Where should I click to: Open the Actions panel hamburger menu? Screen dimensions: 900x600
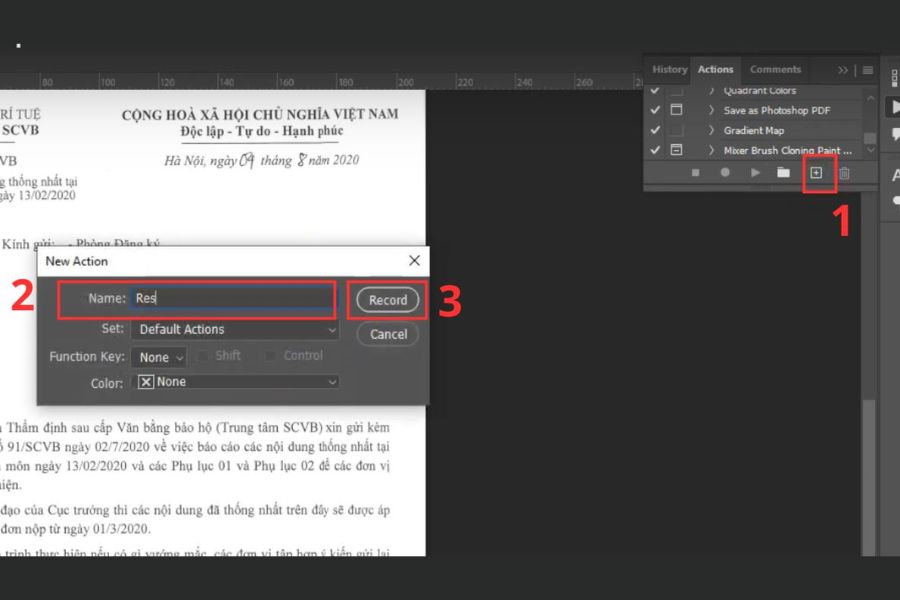point(867,70)
